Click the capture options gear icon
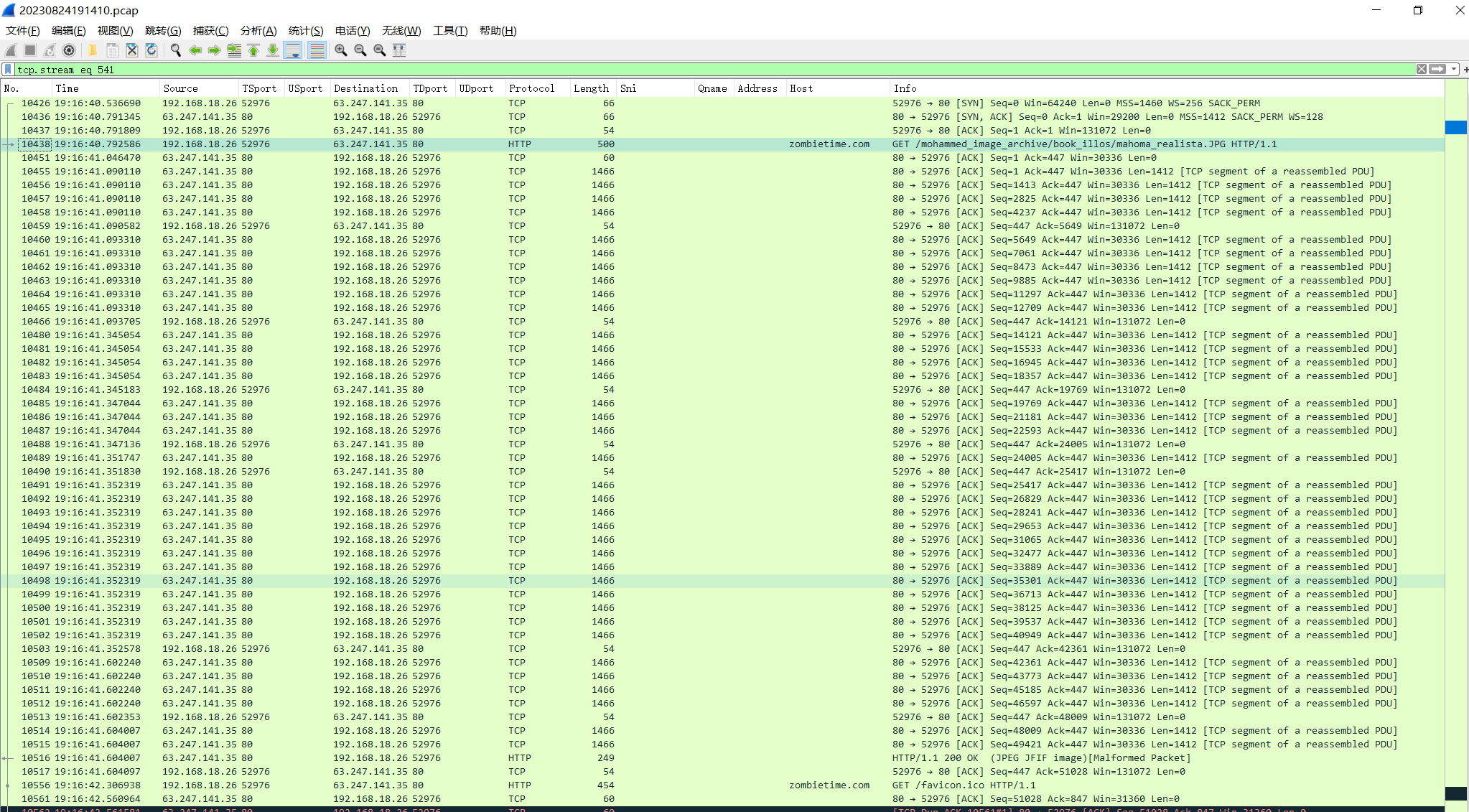The height and width of the screenshot is (812, 1469). coord(69,50)
